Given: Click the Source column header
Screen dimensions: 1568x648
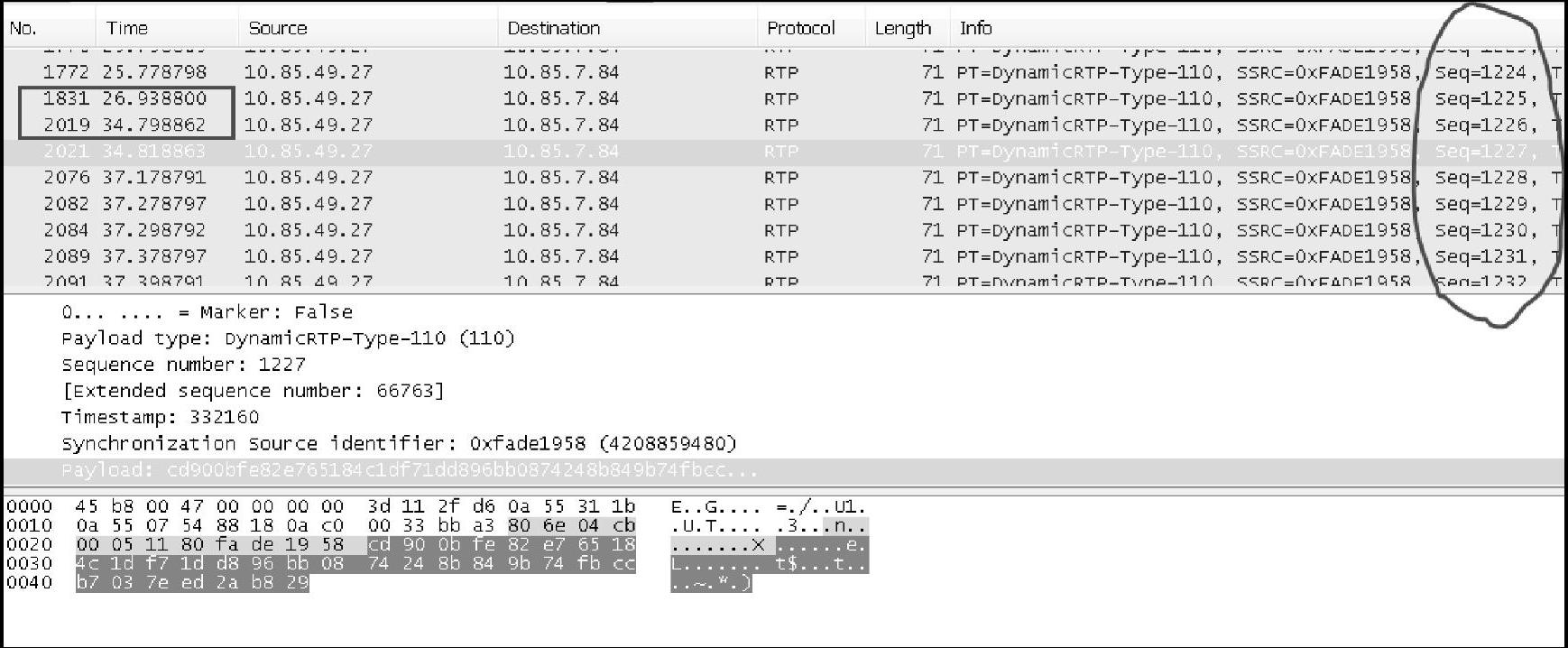Looking at the screenshot, I should [x=367, y=28].
